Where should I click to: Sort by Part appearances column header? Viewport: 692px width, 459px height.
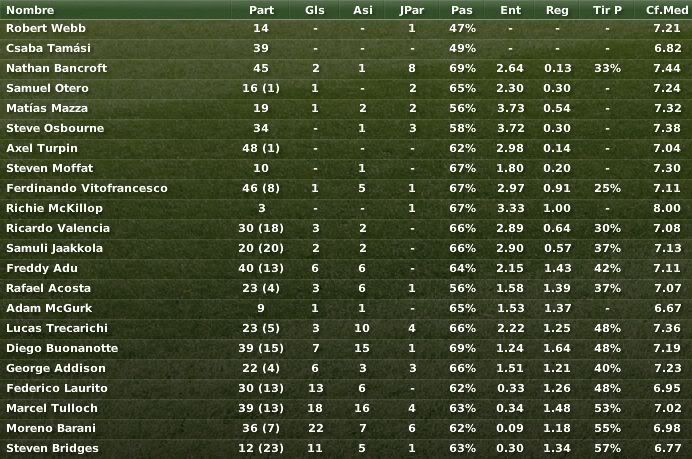(261, 10)
